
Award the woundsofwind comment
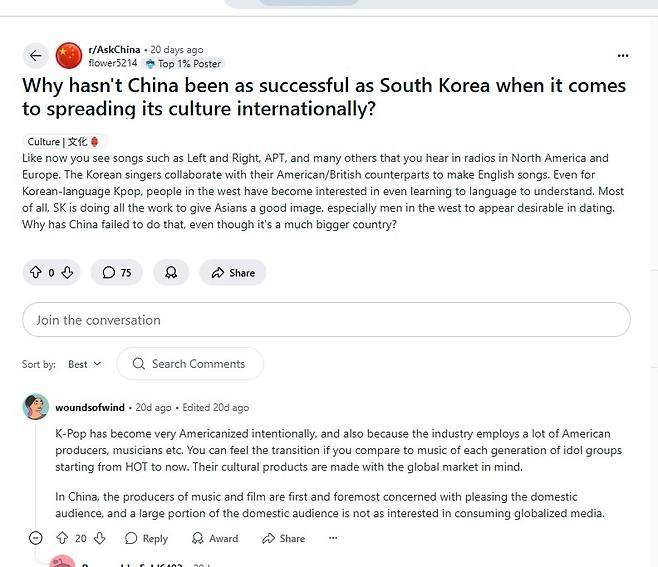point(215,538)
